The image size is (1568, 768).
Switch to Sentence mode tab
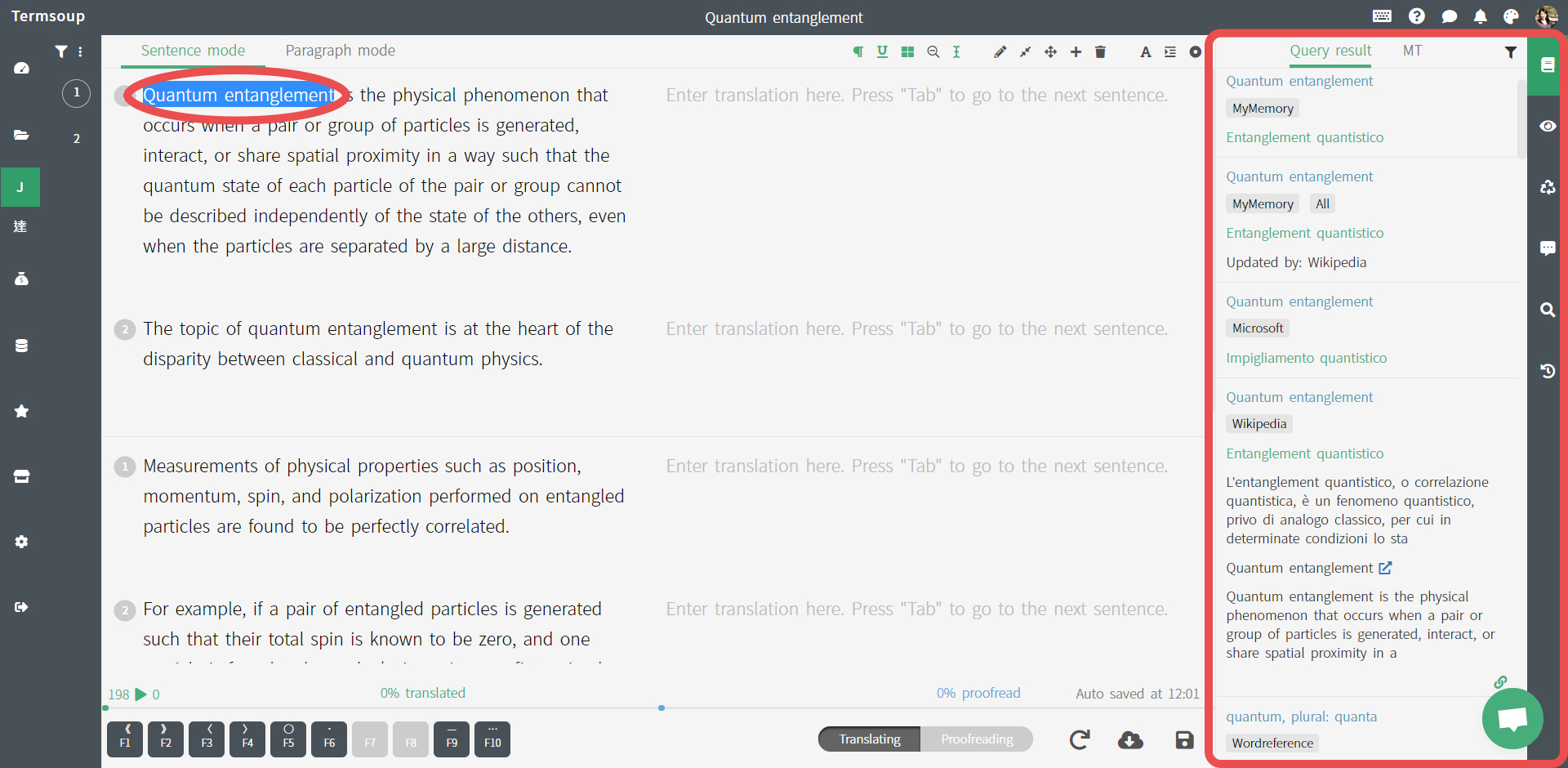pos(193,51)
